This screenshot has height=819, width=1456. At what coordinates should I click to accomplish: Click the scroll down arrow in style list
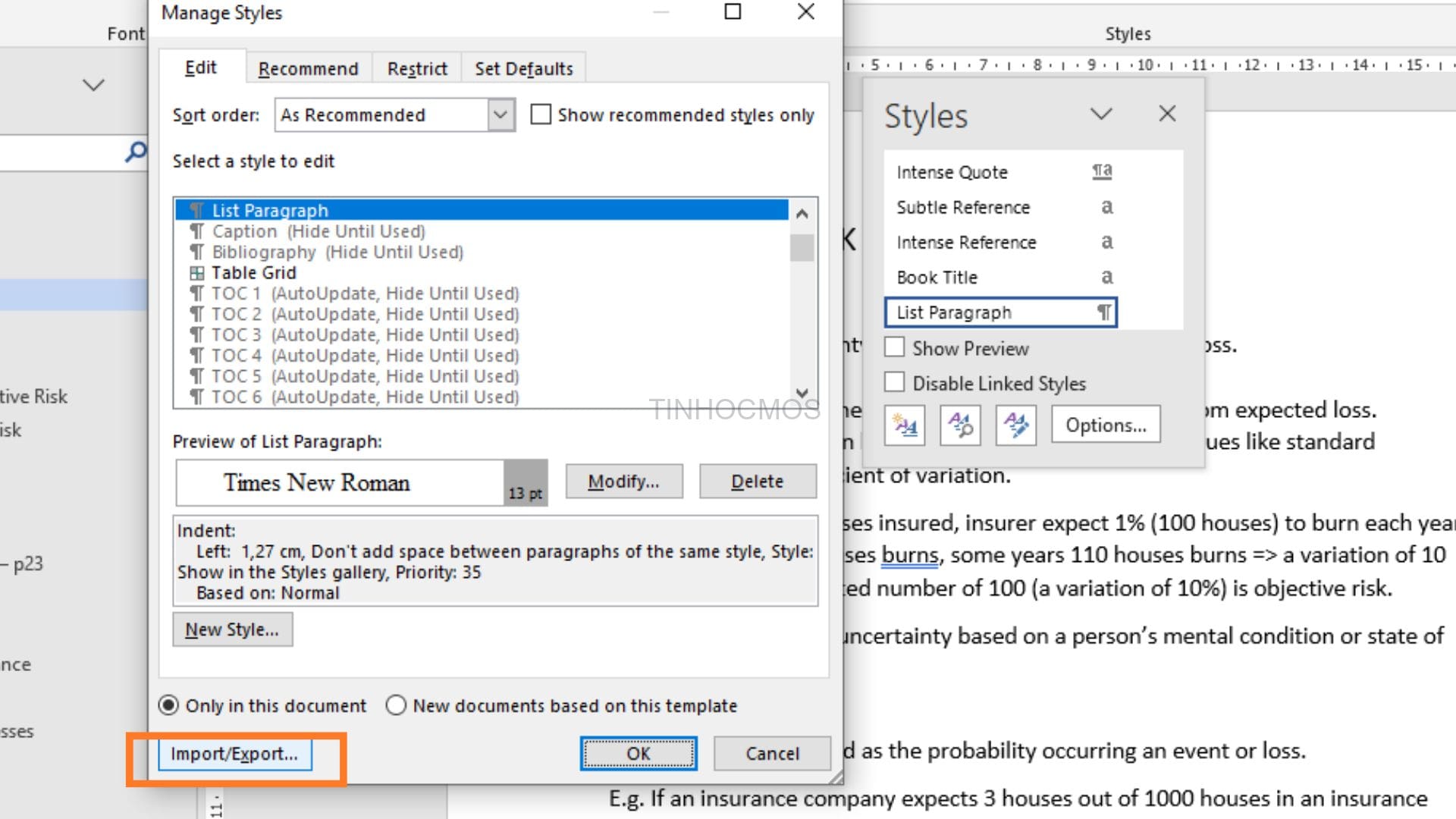[802, 393]
